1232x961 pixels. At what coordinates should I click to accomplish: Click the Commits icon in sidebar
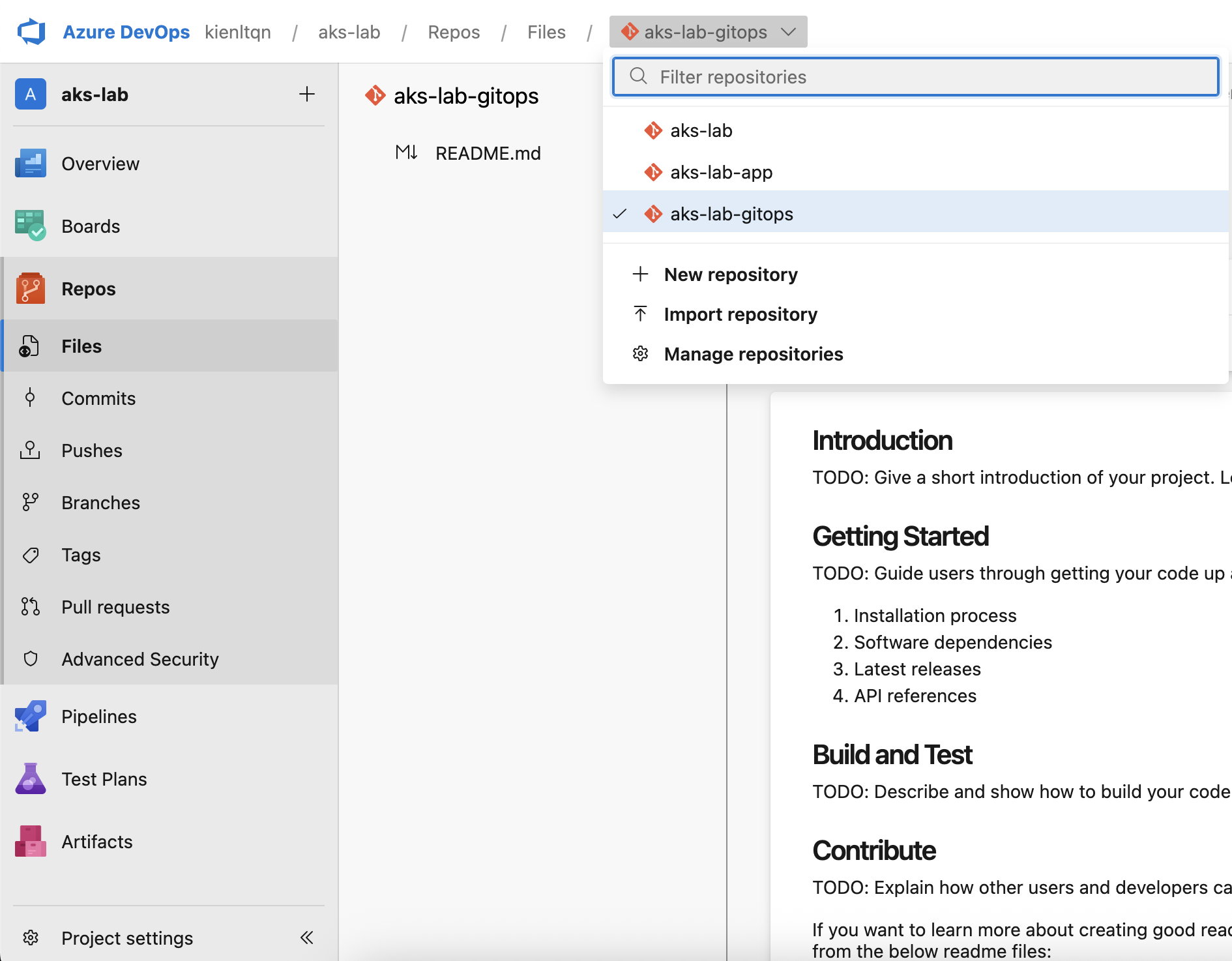point(30,398)
